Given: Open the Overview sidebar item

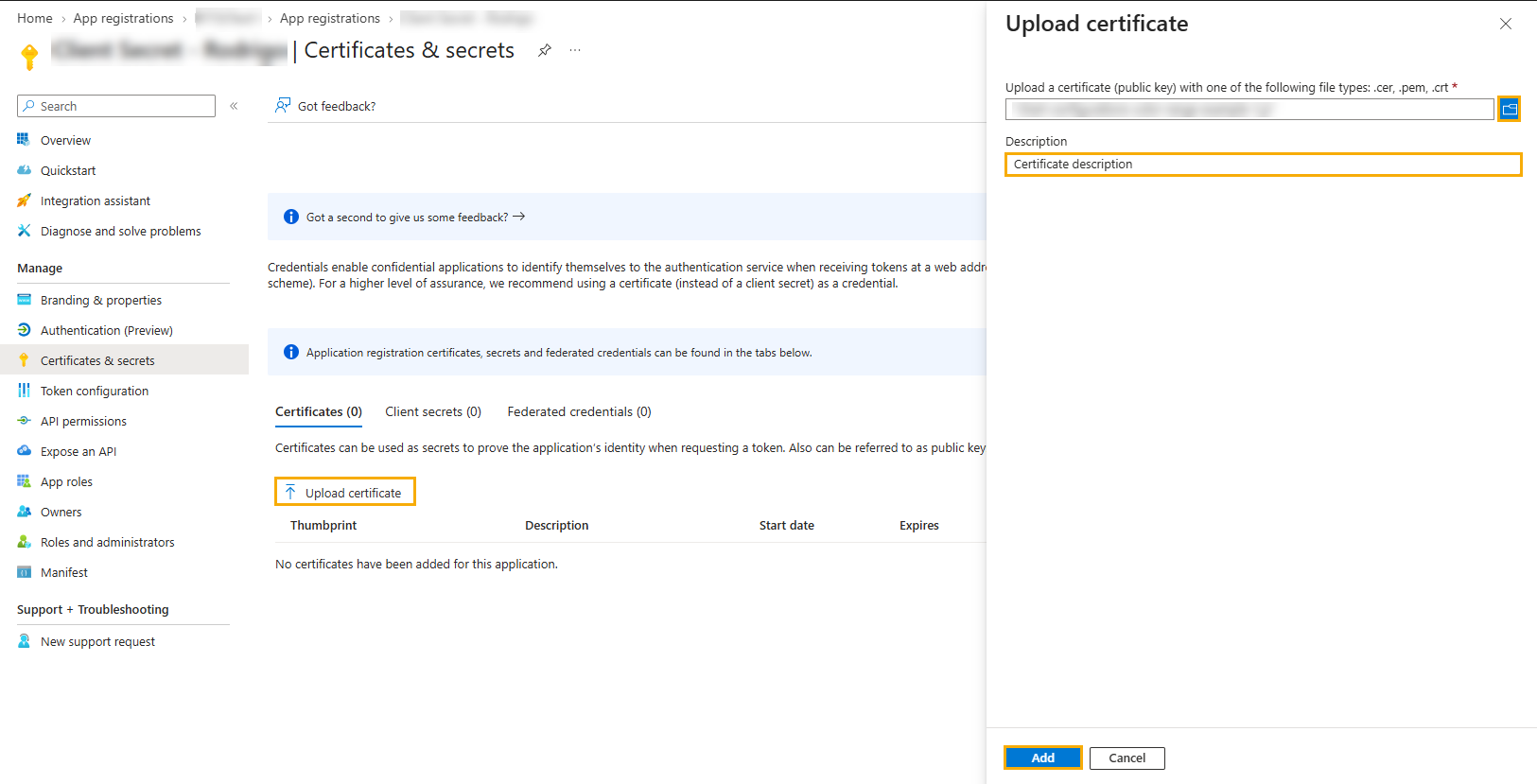Looking at the screenshot, I should pos(65,140).
